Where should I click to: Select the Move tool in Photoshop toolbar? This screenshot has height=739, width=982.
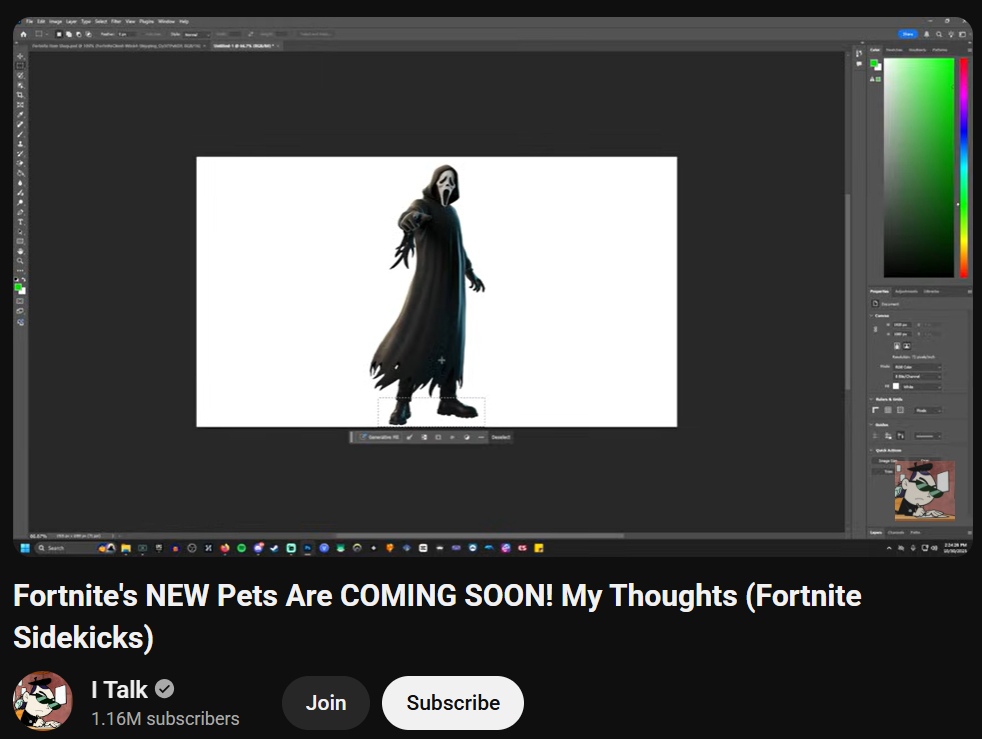(20, 56)
